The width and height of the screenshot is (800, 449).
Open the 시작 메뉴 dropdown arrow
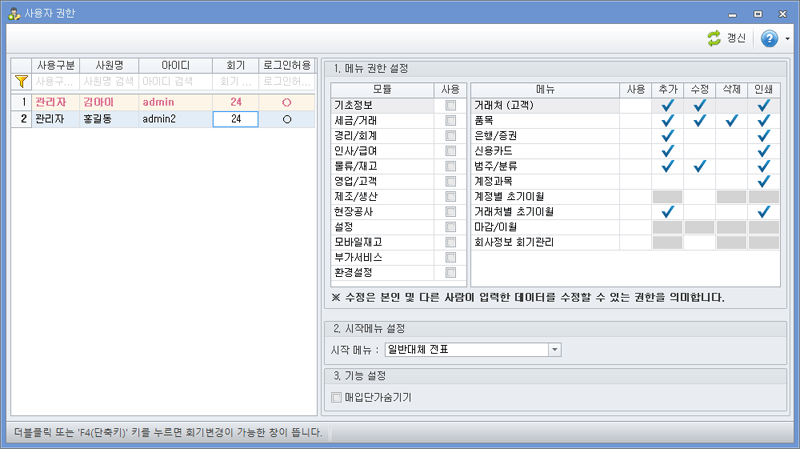coord(555,350)
